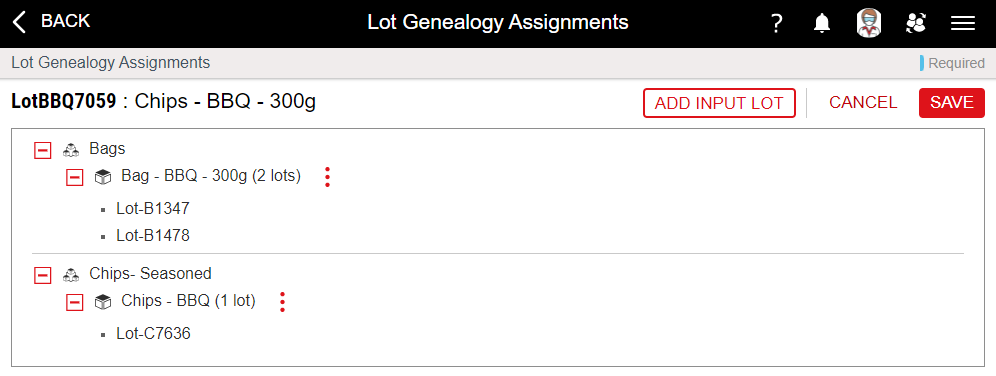This screenshot has width=996, height=376.
Task: Open the notifications bell
Action: pyautogui.click(x=822, y=24)
